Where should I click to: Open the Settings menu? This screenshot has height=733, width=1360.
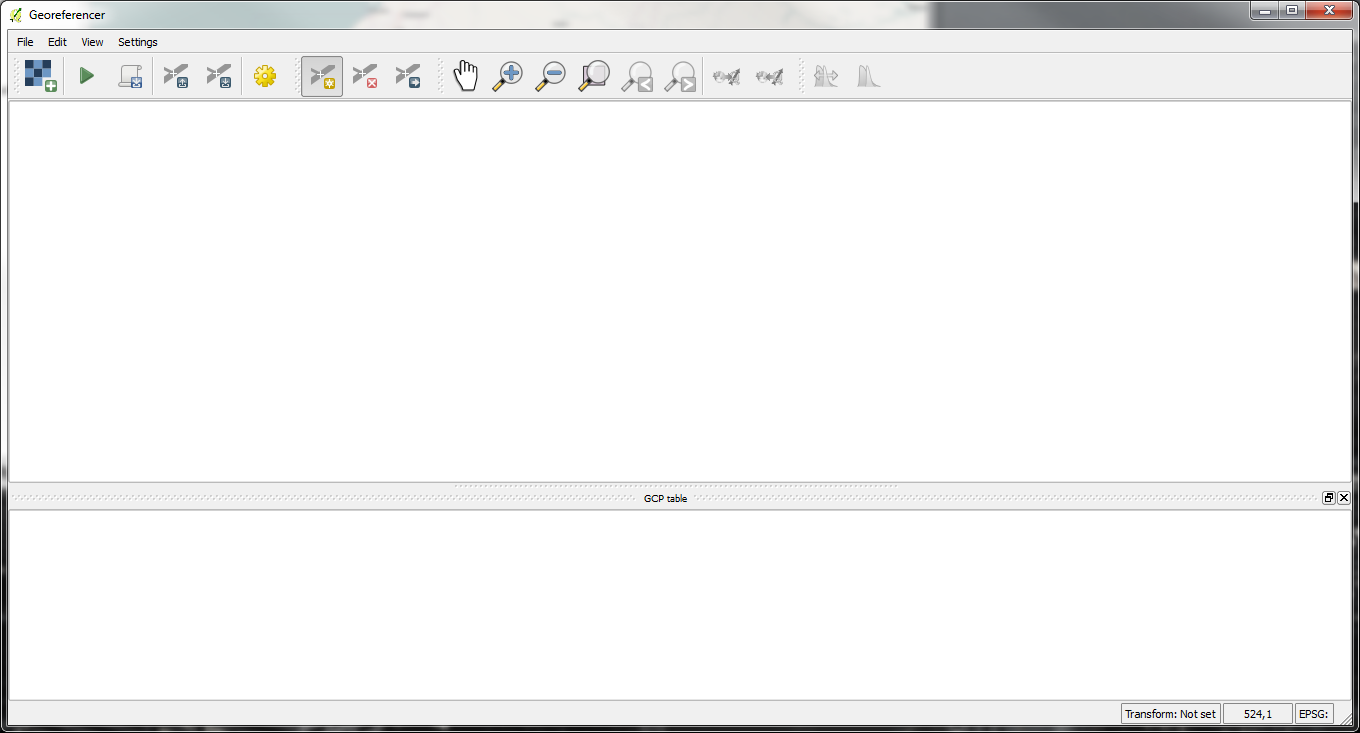click(x=138, y=42)
